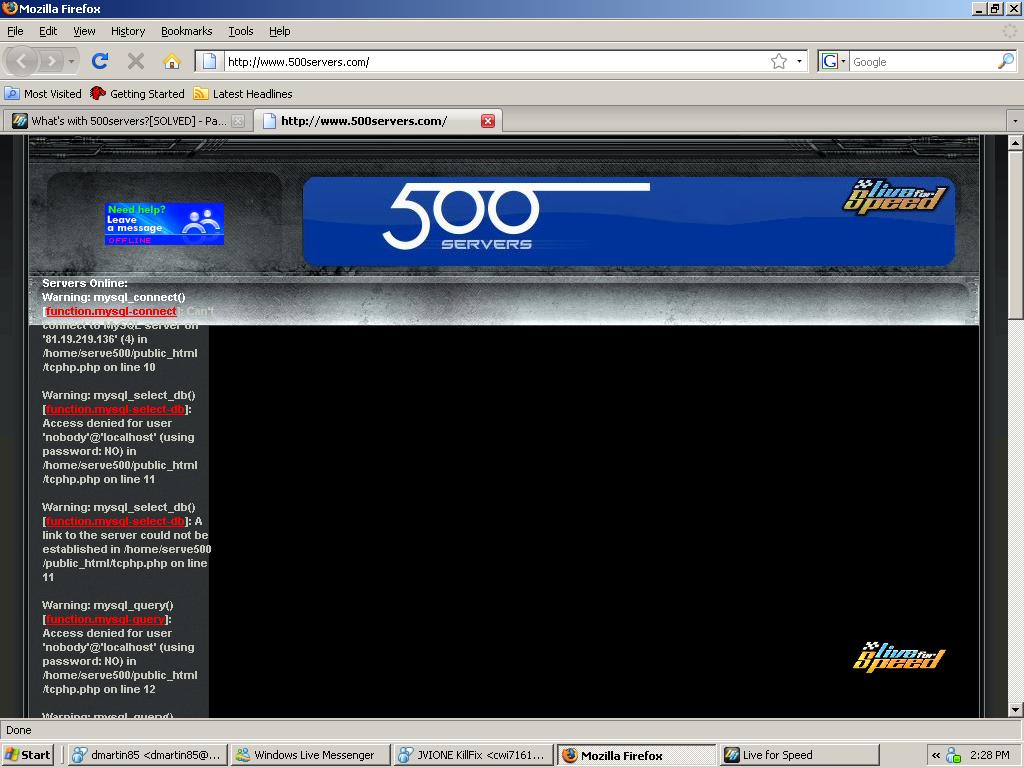Viewport: 1024px width, 768px height.
Task: Open the Most Visited bookmarks folder
Action: pyautogui.click(x=44, y=93)
